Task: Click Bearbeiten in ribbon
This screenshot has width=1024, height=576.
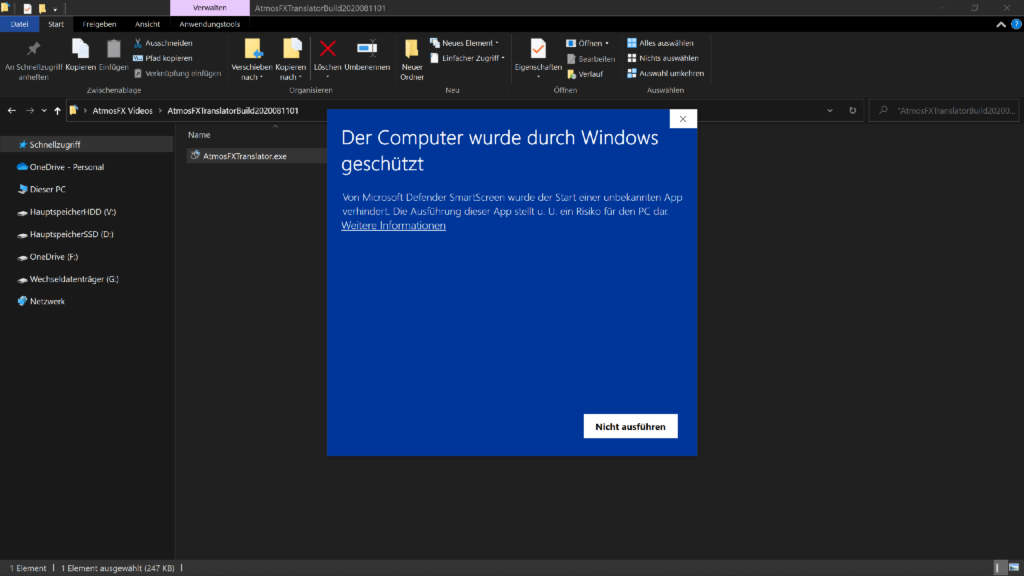Action: 590,59
